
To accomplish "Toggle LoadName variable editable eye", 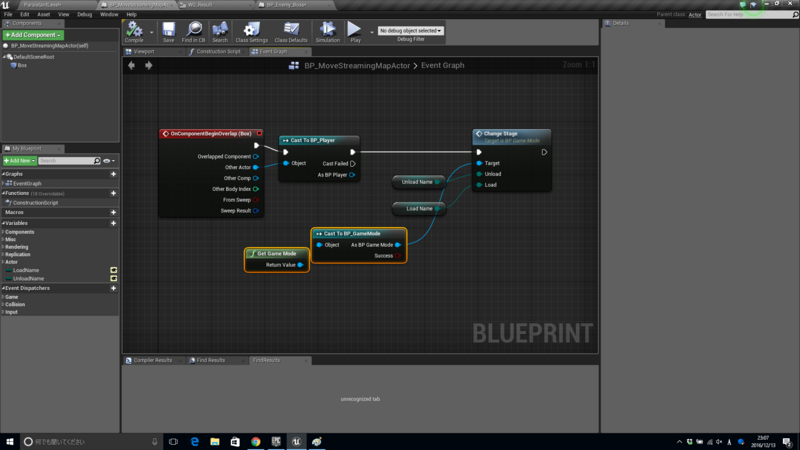I will point(113,270).
